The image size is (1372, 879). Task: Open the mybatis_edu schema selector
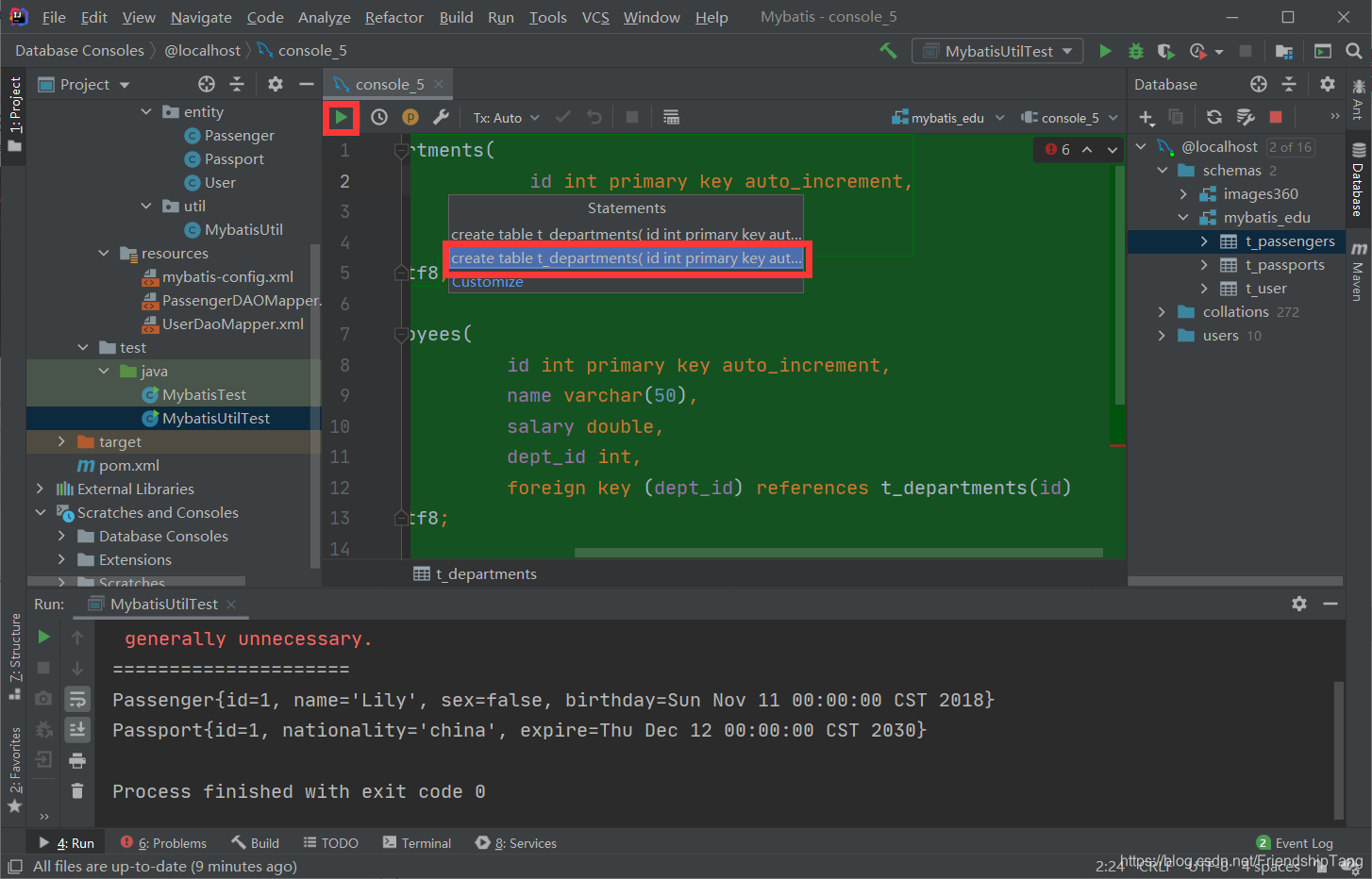pyautogui.click(x=948, y=118)
